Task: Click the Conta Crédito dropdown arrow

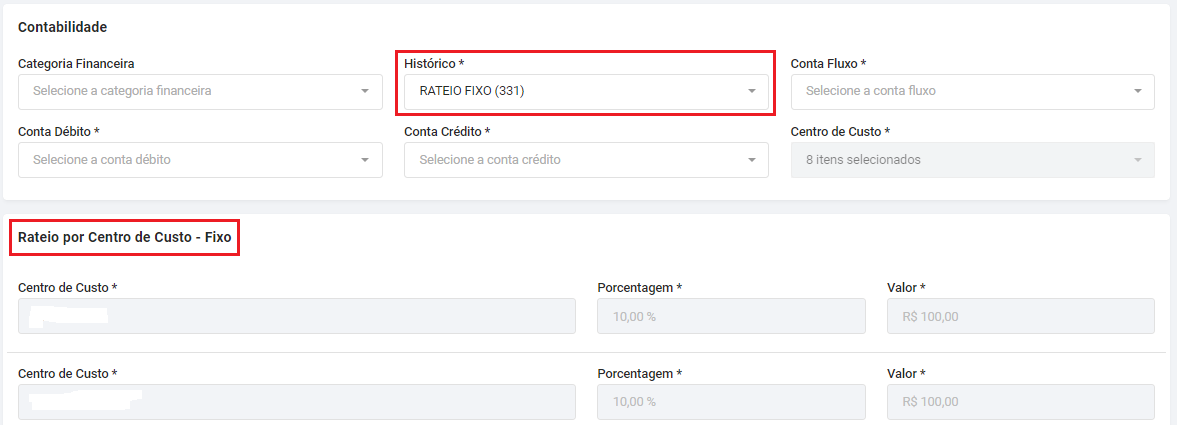Action: [x=751, y=160]
